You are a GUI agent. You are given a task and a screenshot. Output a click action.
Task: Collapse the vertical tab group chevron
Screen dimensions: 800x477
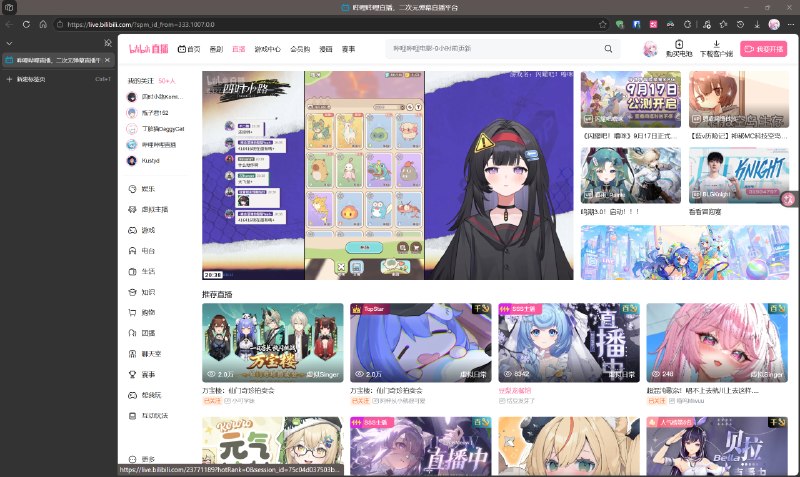click(x=9, y=43)
